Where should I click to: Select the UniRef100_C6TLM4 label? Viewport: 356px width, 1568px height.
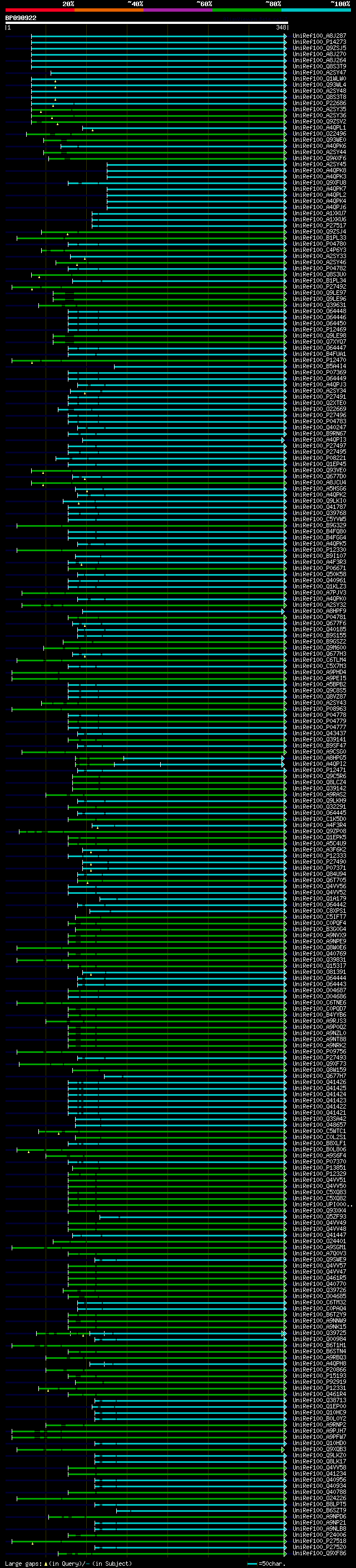[319, 660]
